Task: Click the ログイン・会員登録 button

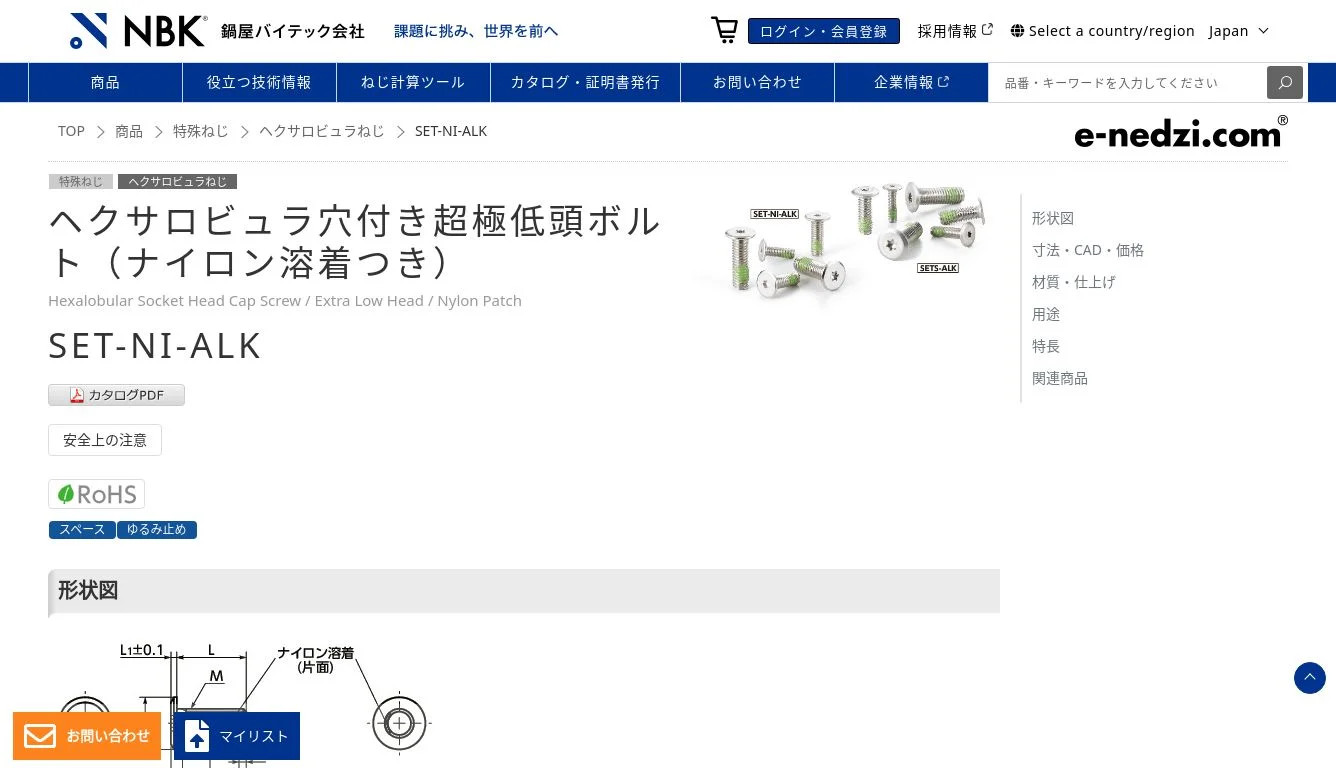Action: point(824,31)
